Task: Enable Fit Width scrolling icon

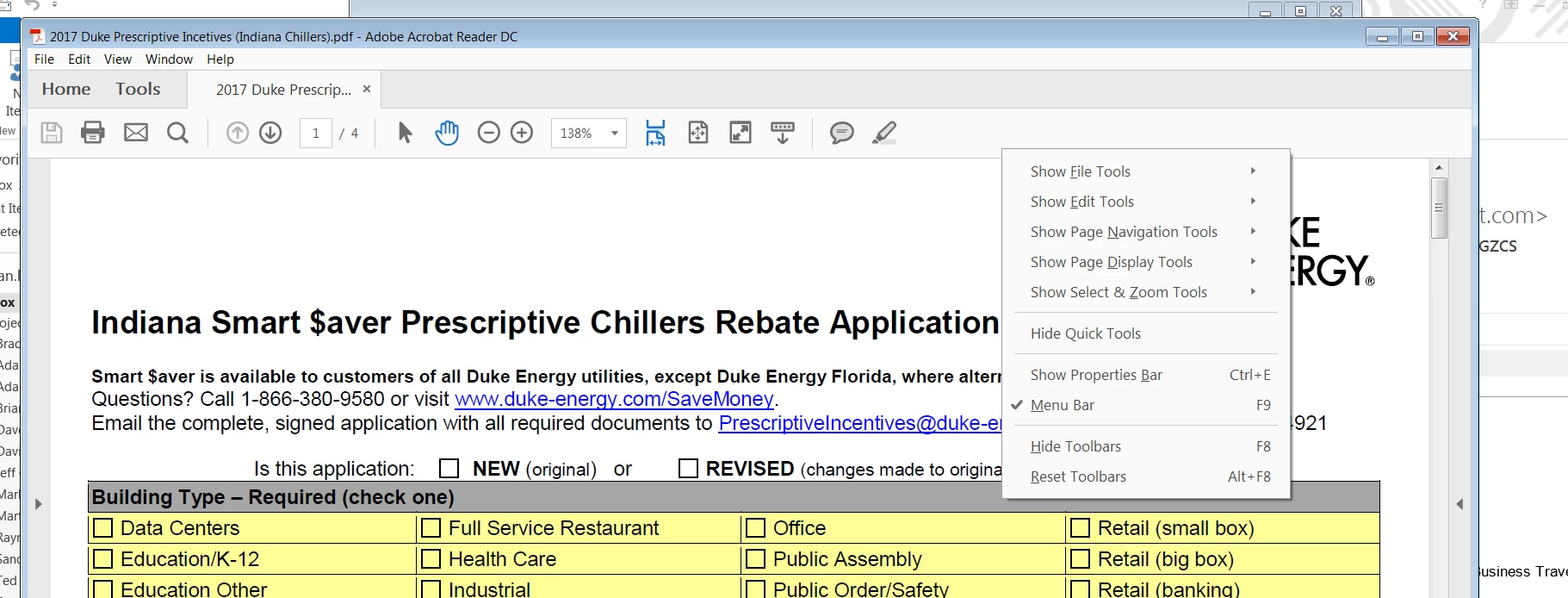Action: [x=655, y=133]
